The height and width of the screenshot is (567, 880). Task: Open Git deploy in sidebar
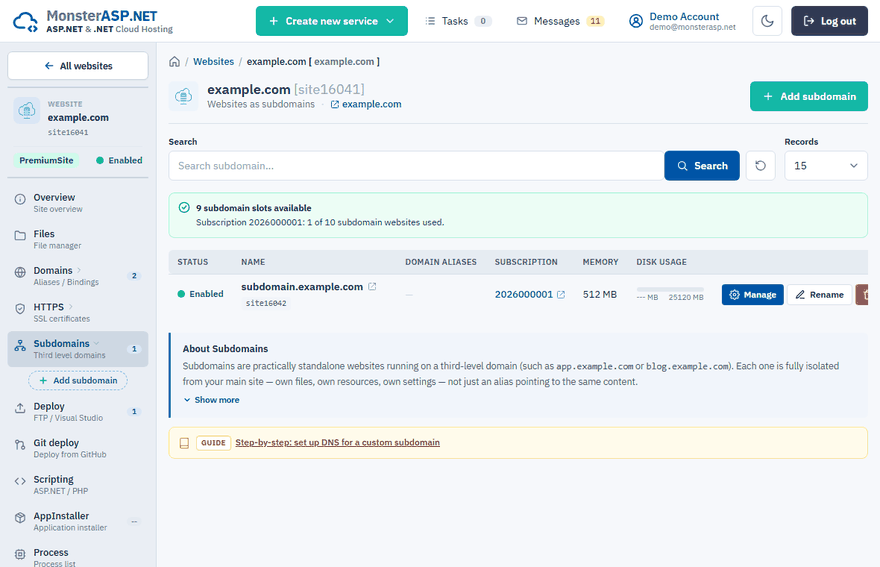[x=78, y=448]
